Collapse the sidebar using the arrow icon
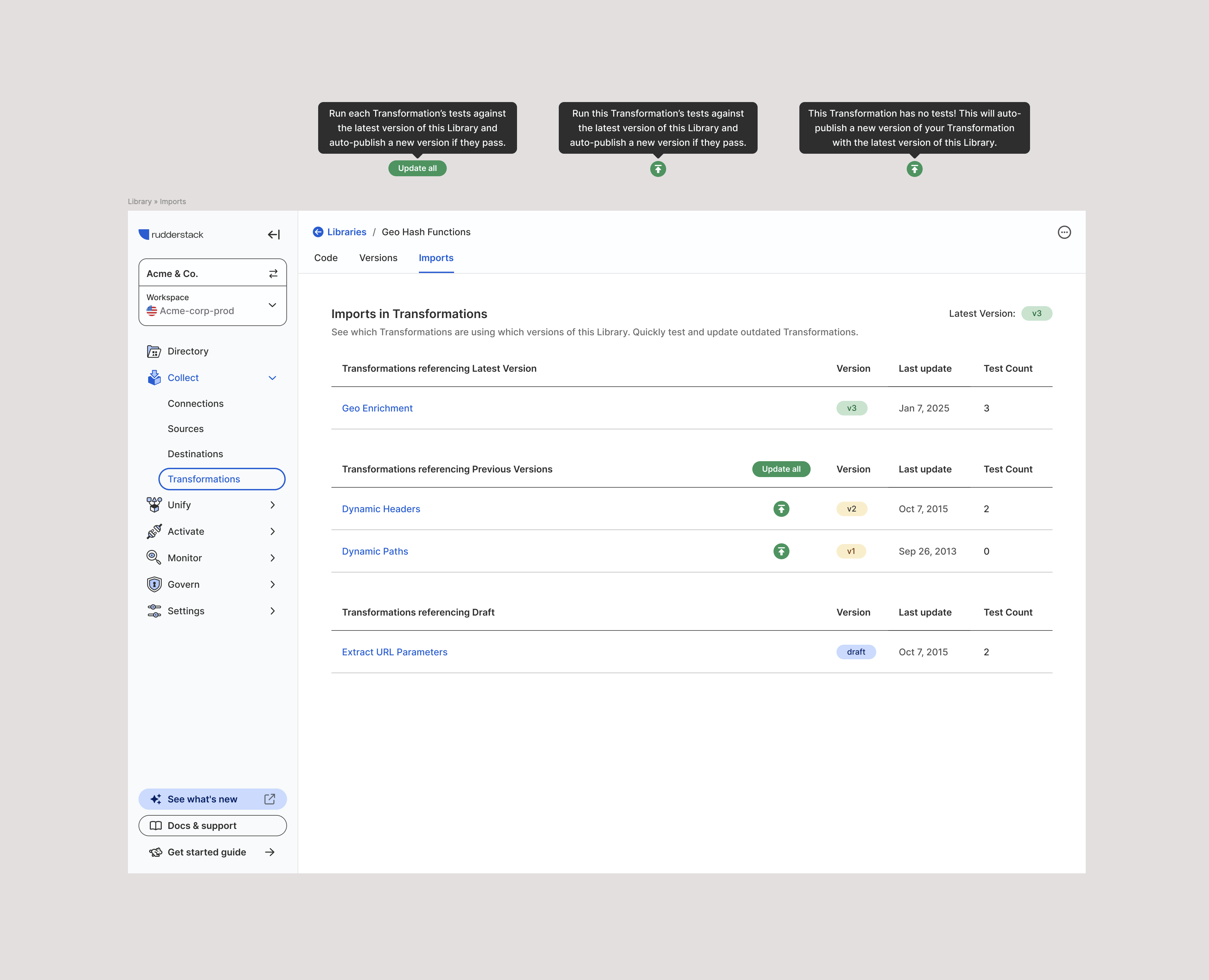 pyautogui.click(x=274, y=234)
